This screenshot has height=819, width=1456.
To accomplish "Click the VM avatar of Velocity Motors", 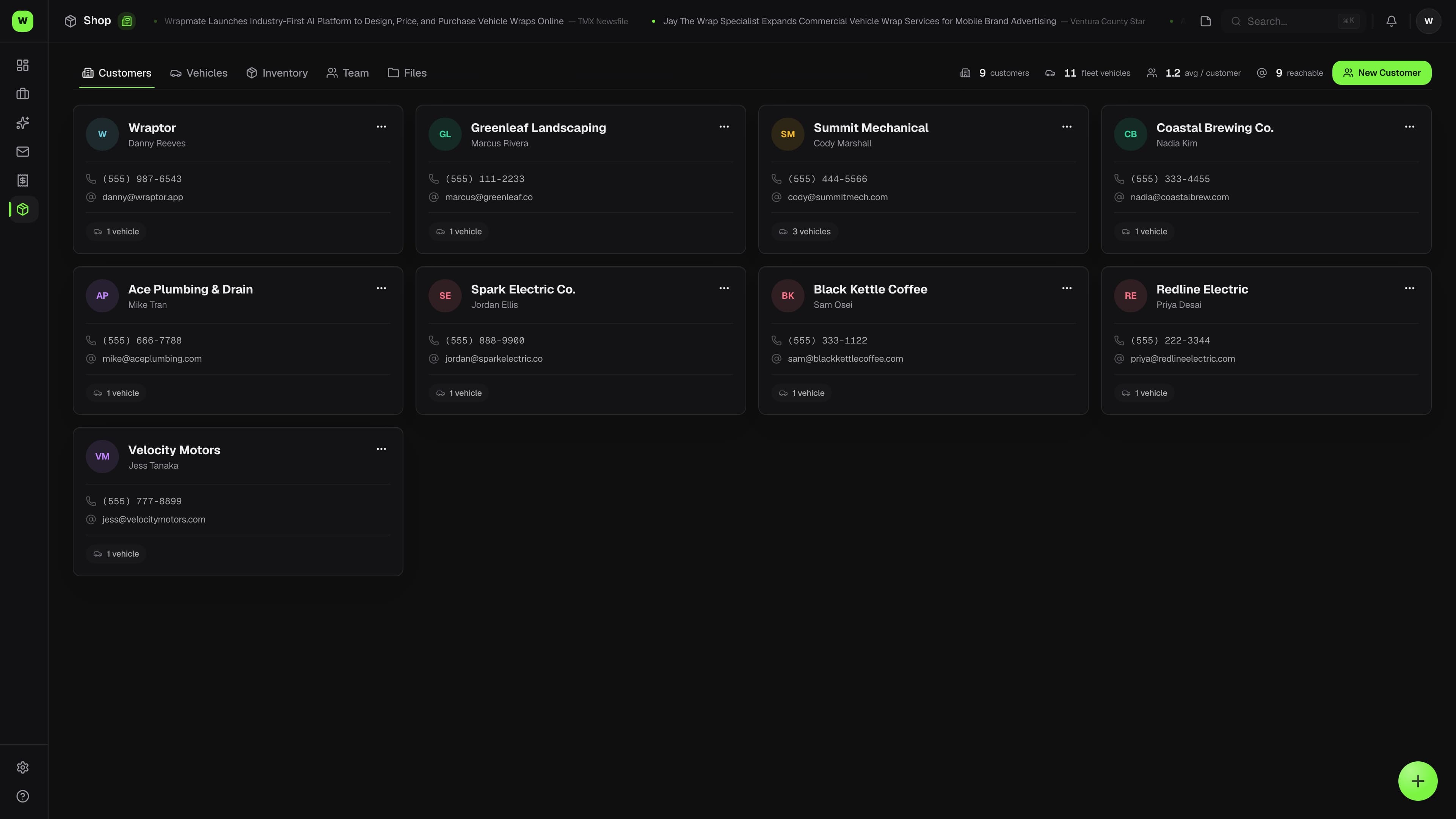I will pyautogui.click(x=102, y=457).
